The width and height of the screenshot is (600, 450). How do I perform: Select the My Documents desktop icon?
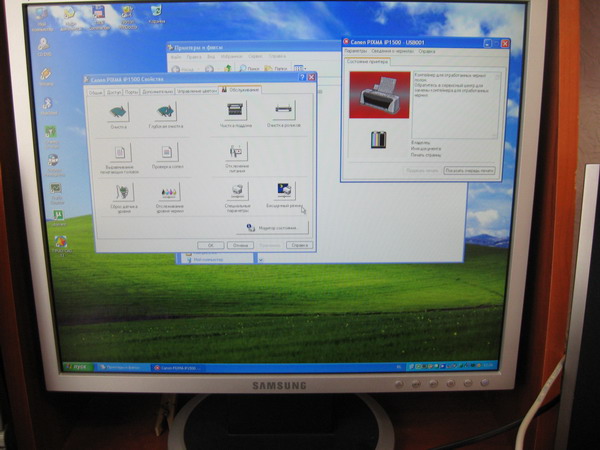[x=70, y=19]
